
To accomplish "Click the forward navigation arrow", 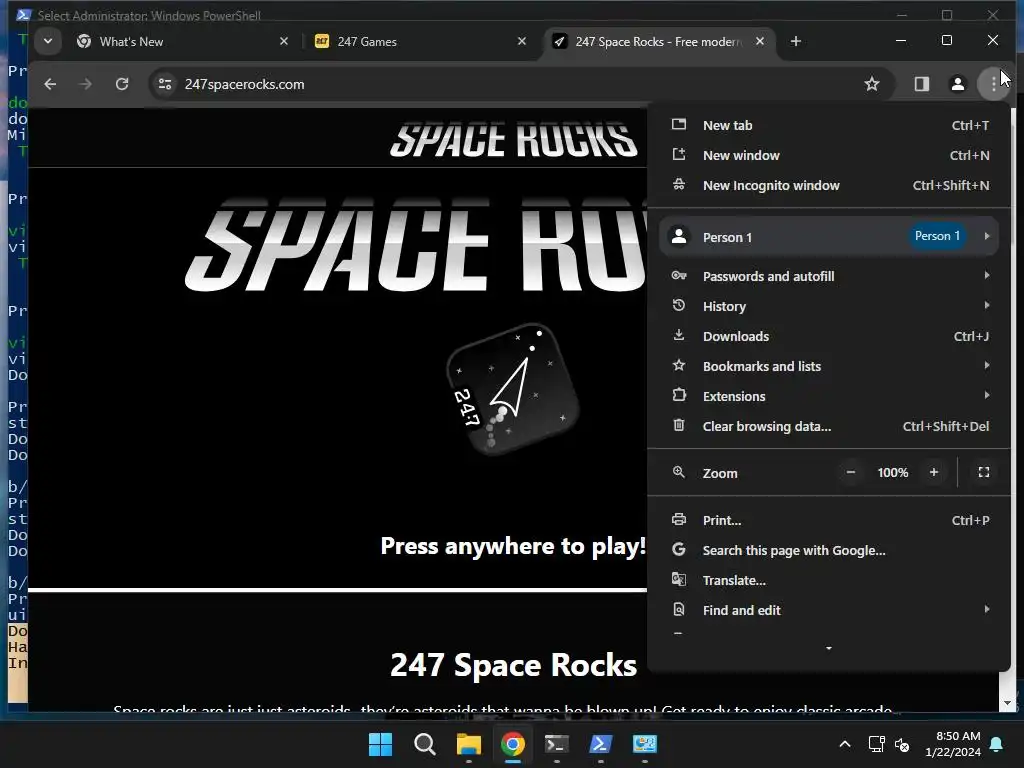I will [86, 84].
